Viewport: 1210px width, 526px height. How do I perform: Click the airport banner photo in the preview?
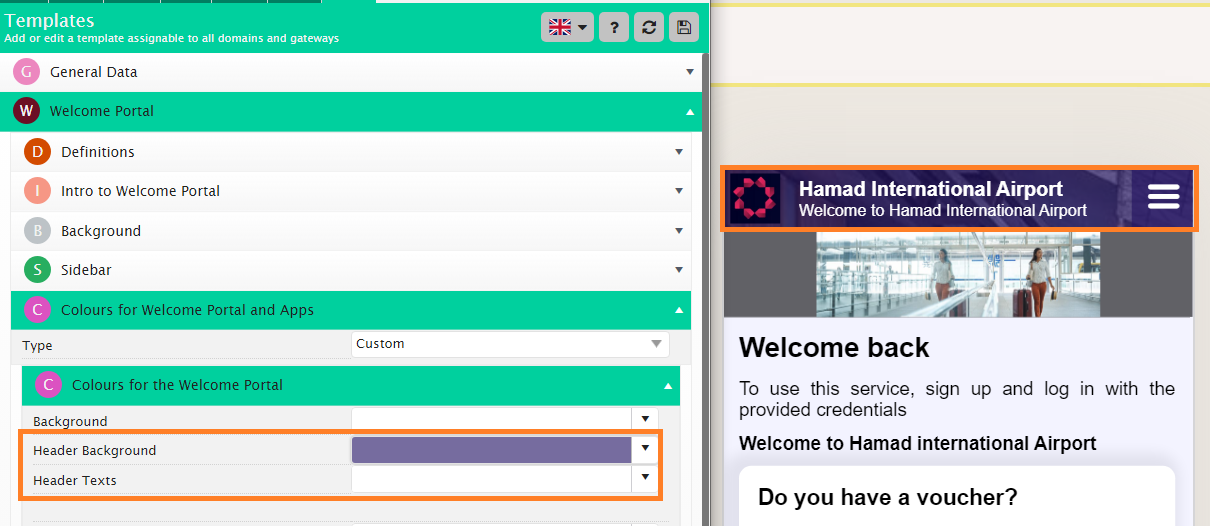point(958,275)
